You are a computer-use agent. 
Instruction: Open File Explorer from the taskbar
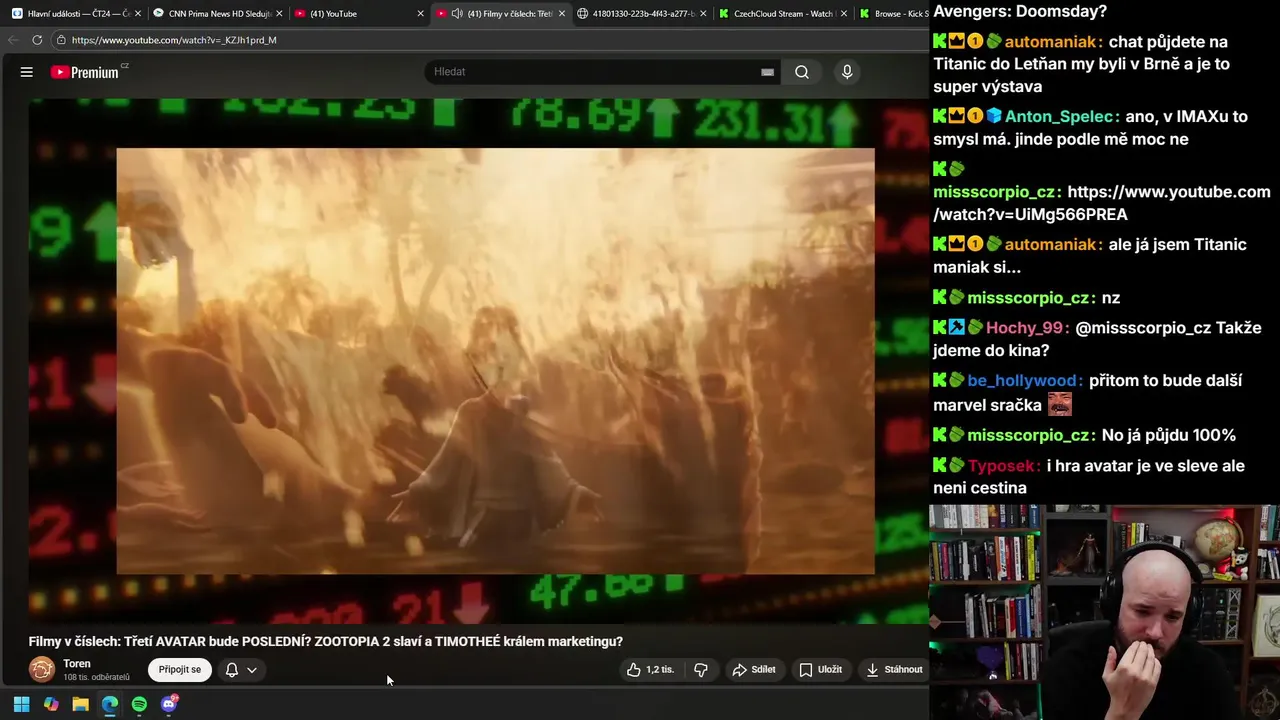click(x=80, y=704)
